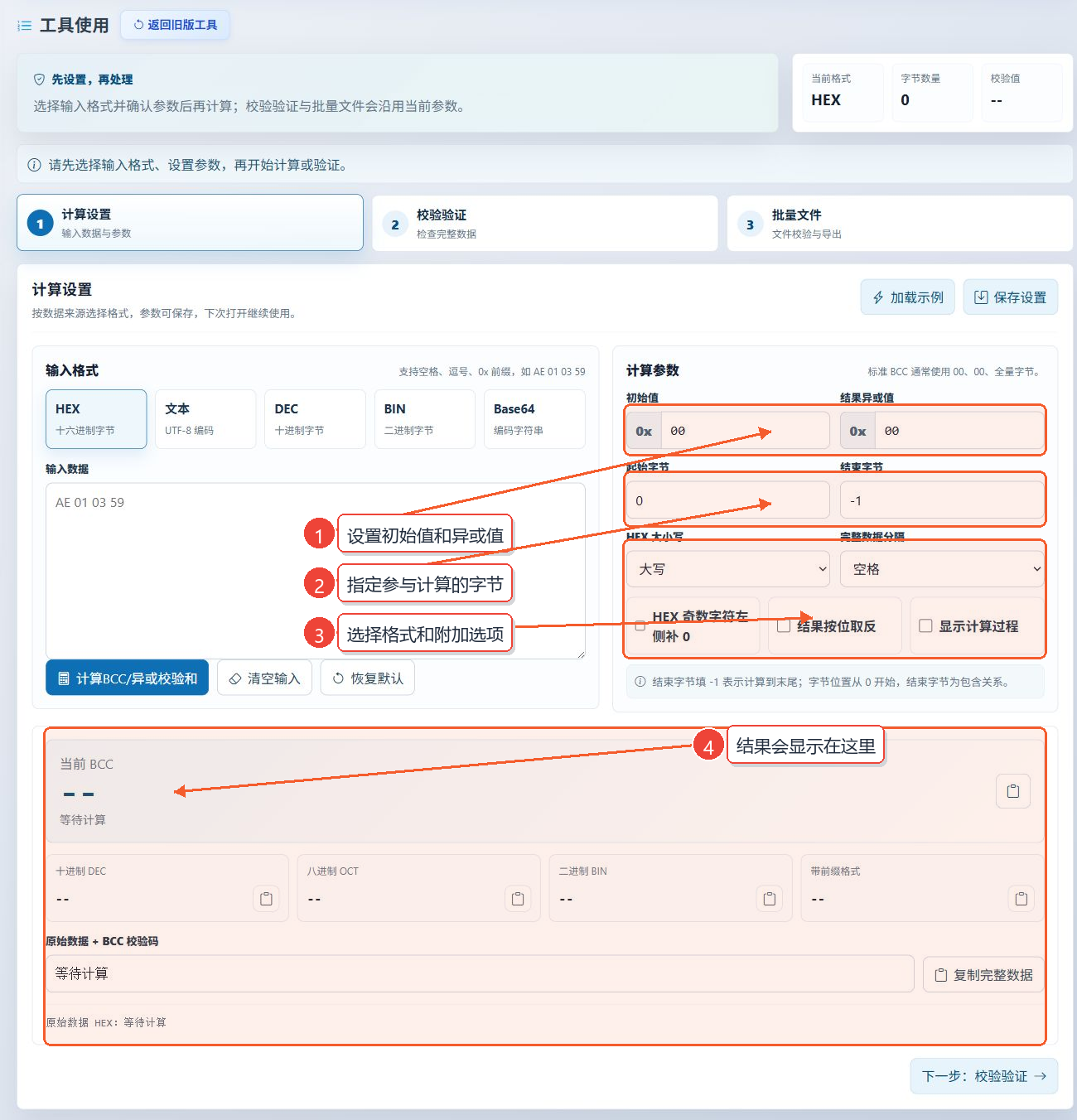Image resolution: width=1077 pixels, height=1120 pixels.
Task: Enable HEX odd-character left zero padding
Action: pyautogui.click(x=640, y=626)
